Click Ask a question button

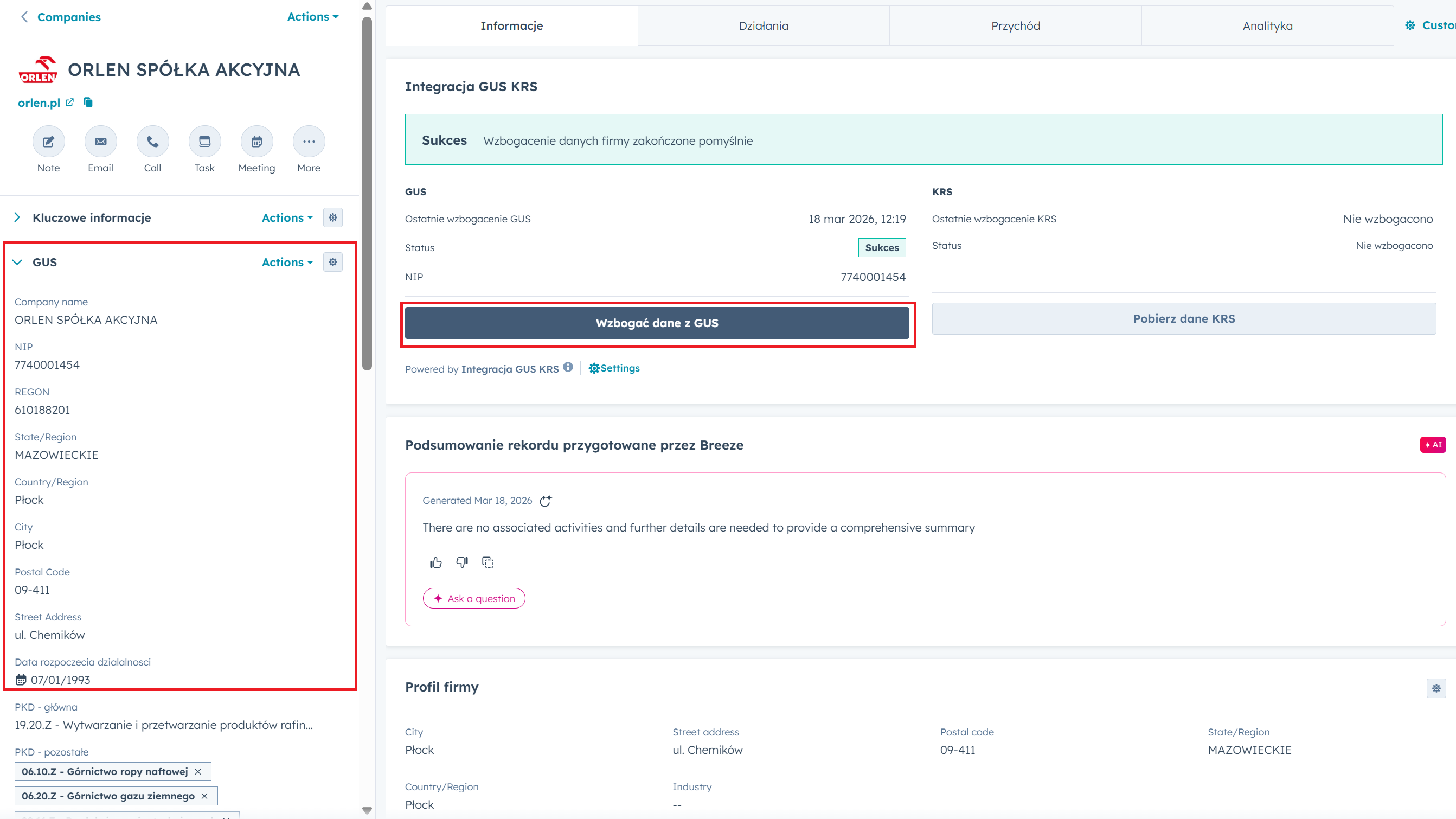coord(473,599)
